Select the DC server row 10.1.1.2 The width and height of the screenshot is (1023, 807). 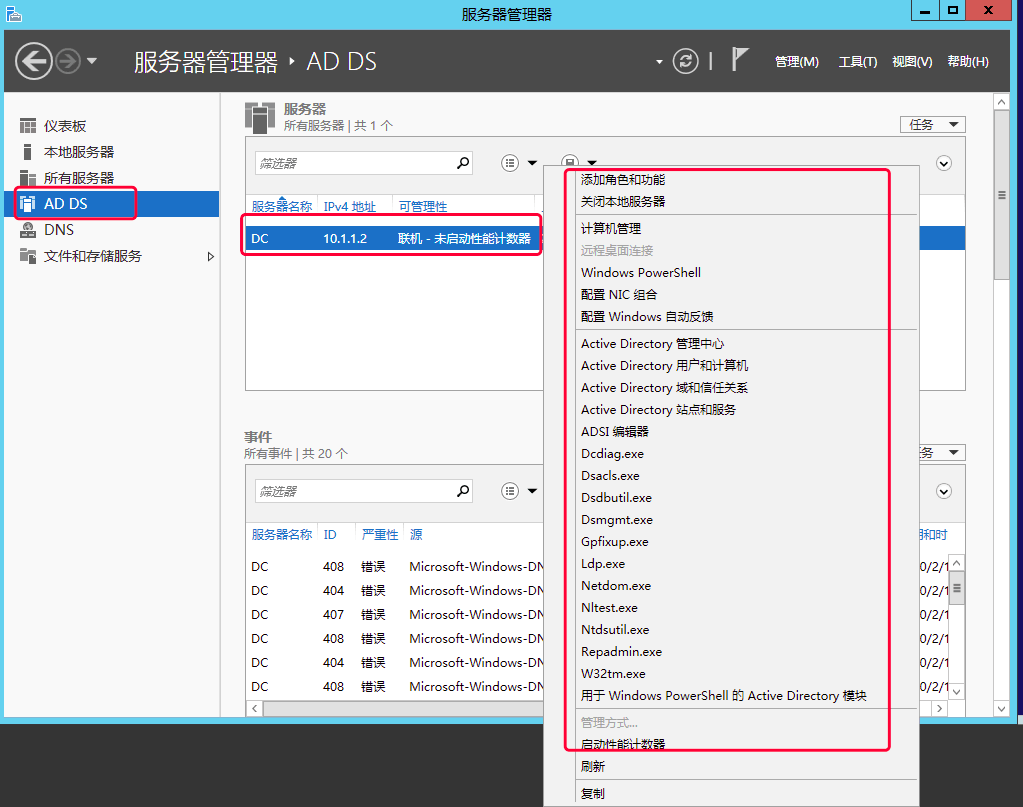point(393,238)
